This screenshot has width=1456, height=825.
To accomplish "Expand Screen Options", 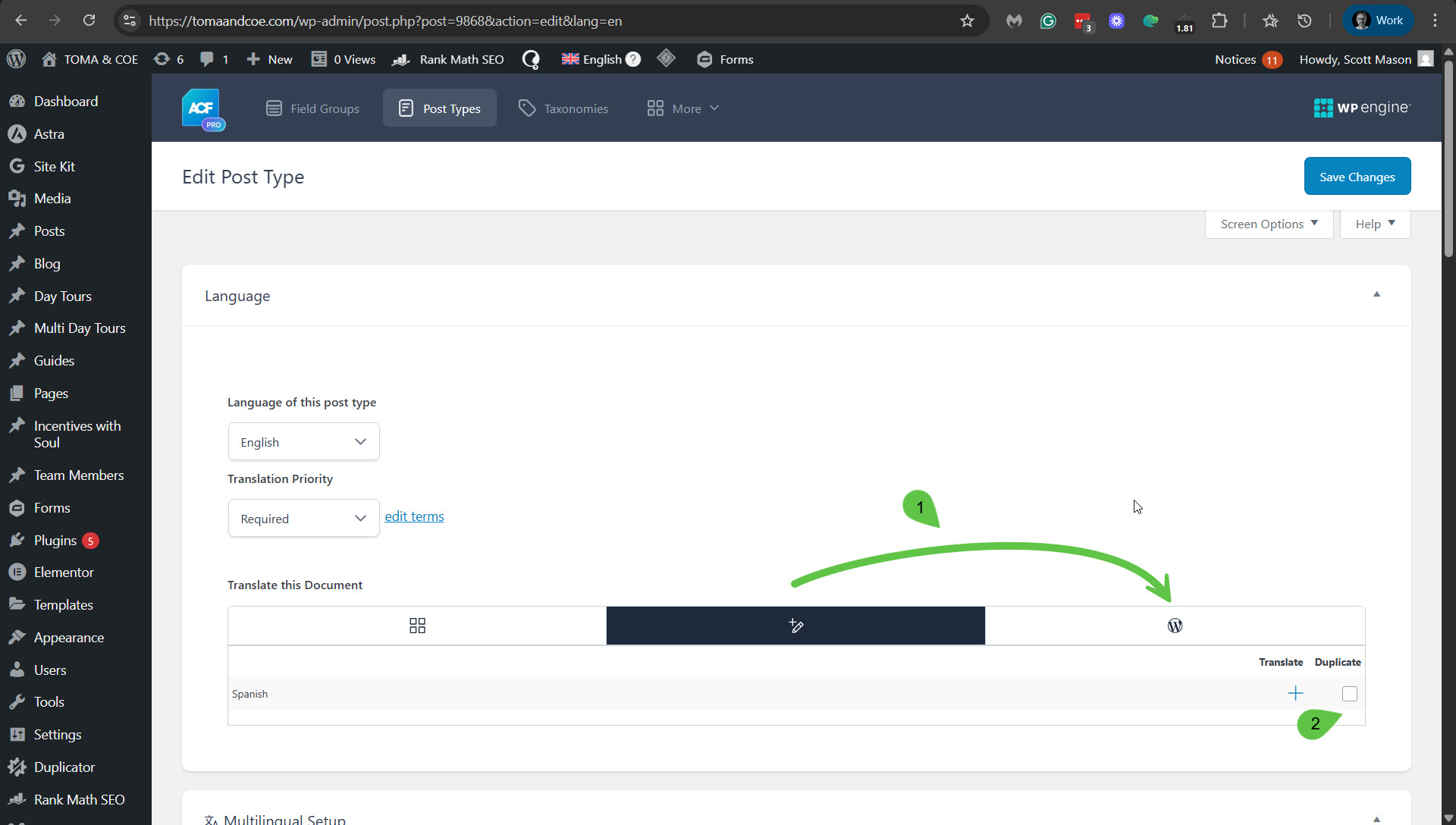I will point(1269,224).
